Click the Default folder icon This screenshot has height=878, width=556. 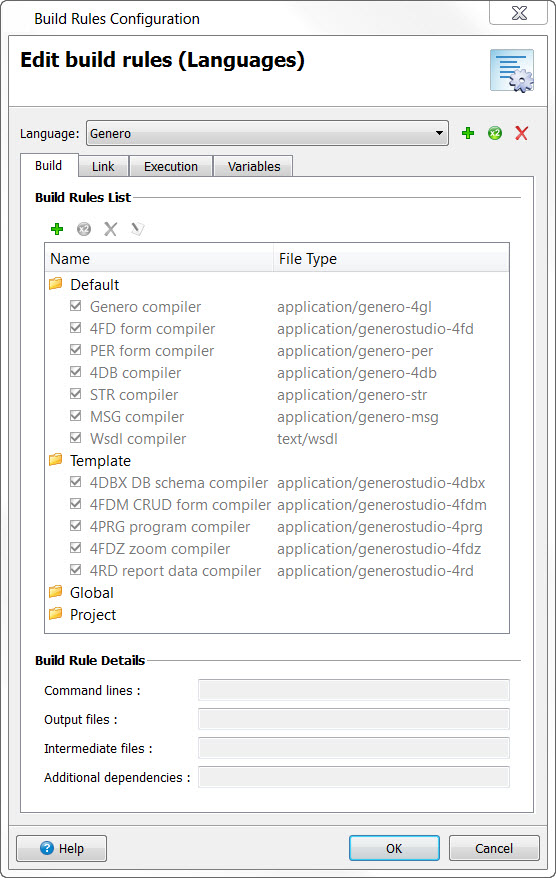(x=55, y=284)
